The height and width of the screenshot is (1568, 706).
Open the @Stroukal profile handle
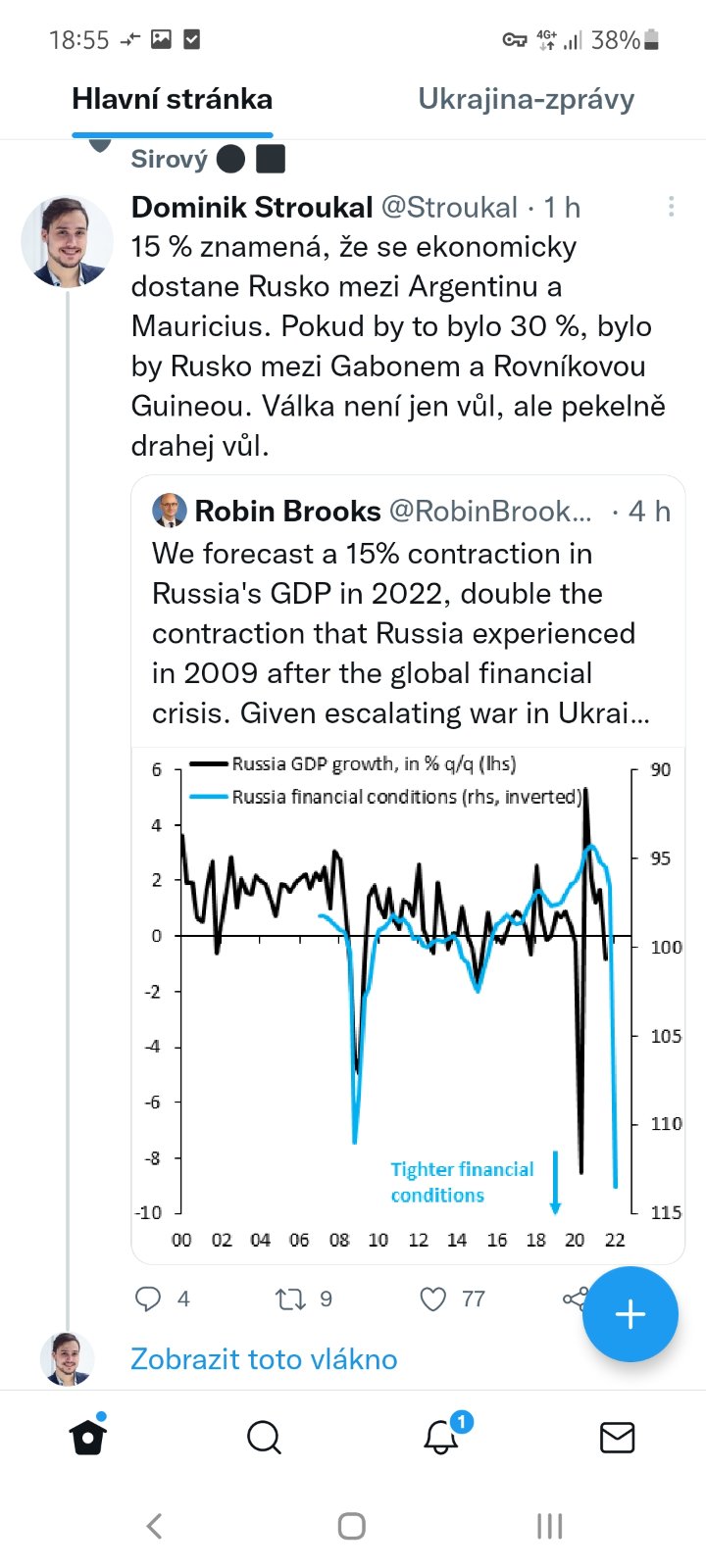(x=449, y=208)
